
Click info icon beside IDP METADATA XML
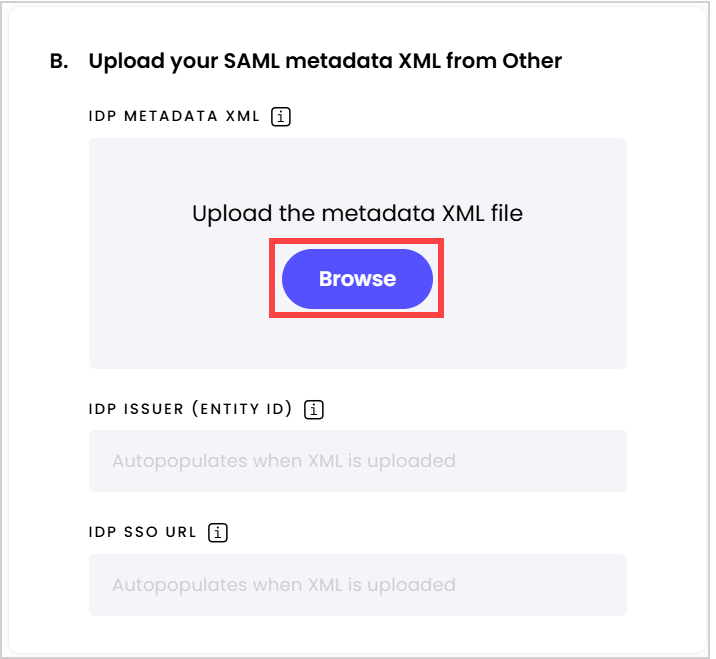[280, 116]
